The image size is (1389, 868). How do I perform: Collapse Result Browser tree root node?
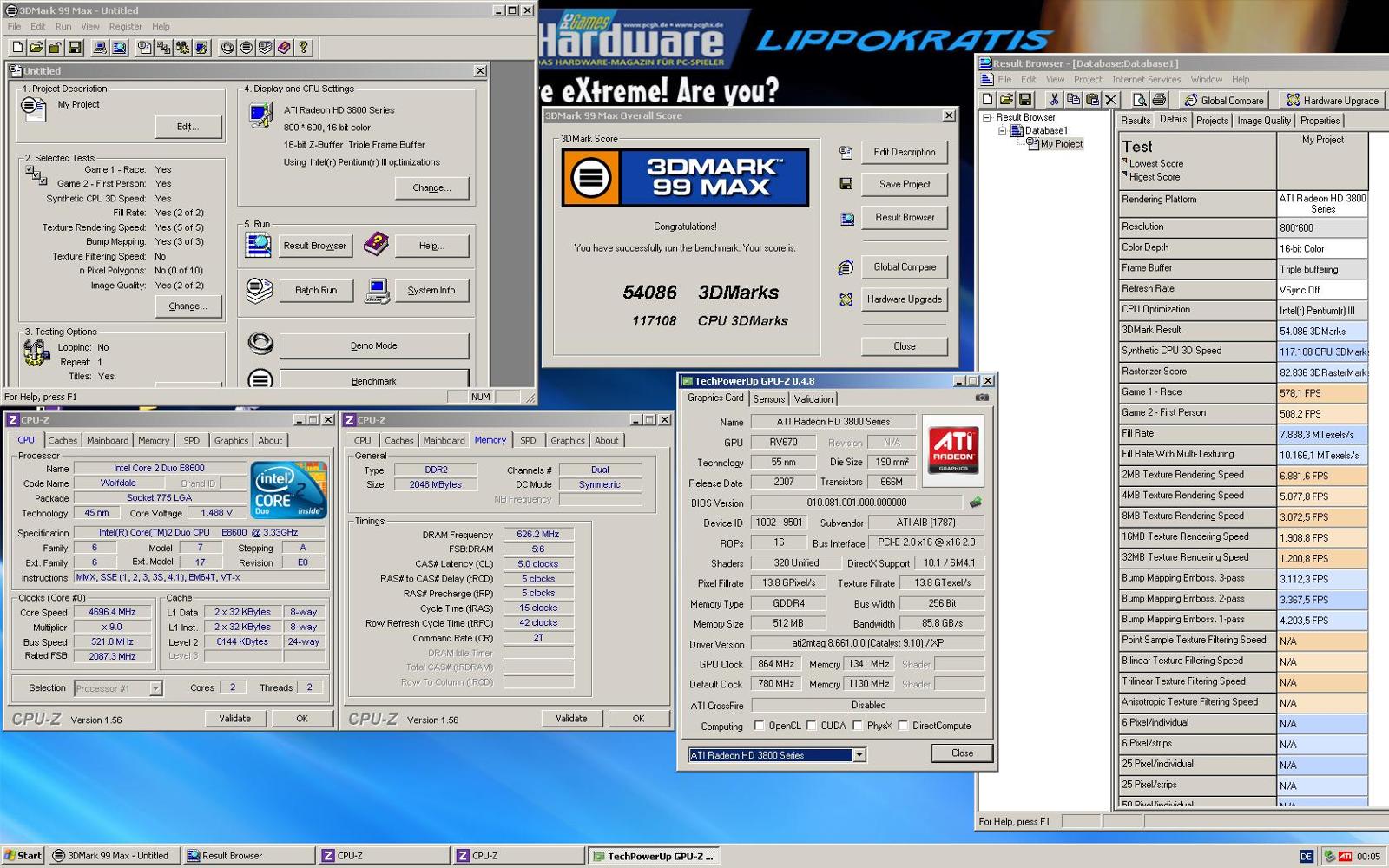point(987,117)
